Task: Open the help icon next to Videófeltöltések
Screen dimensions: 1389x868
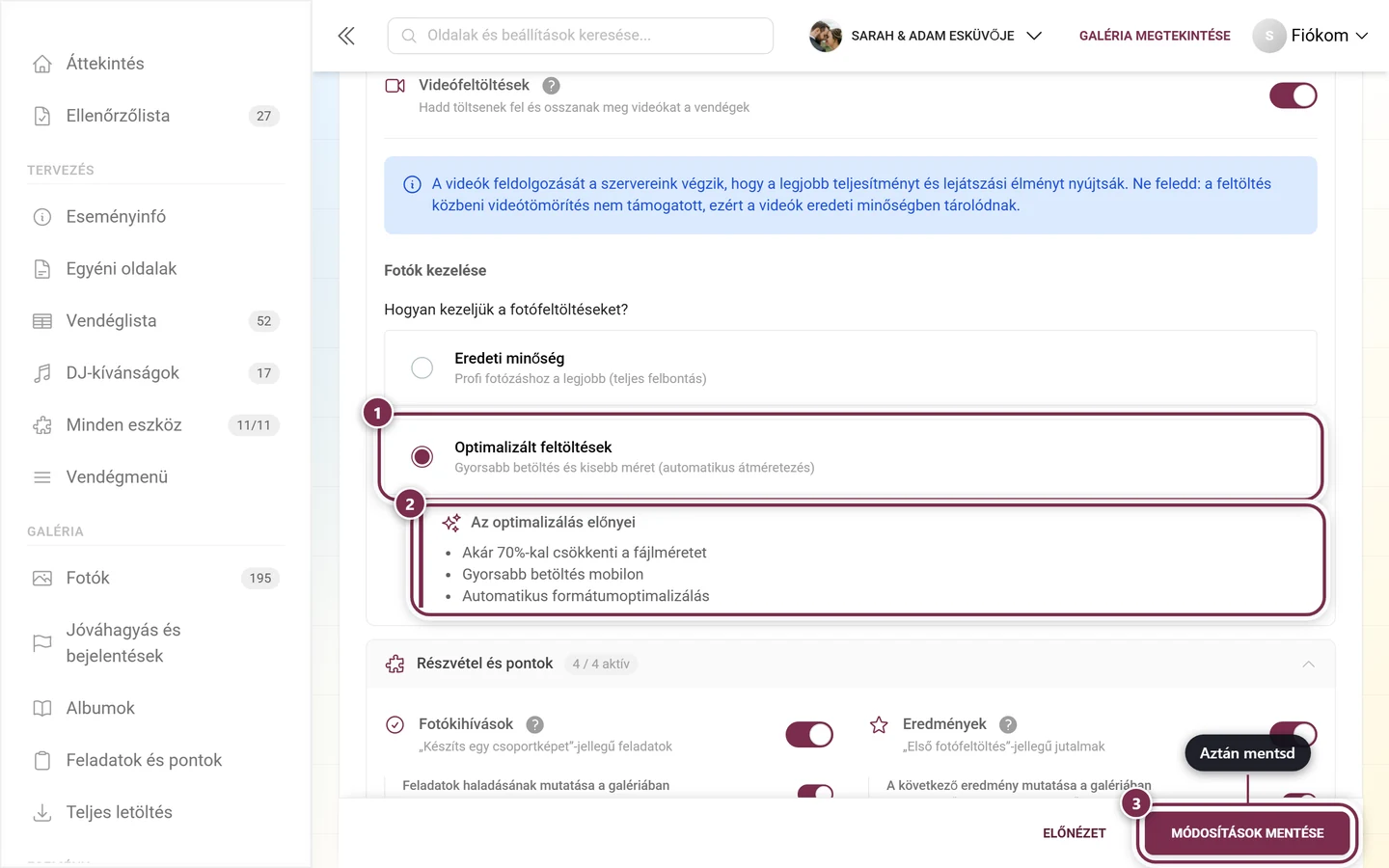Action: 551,86
